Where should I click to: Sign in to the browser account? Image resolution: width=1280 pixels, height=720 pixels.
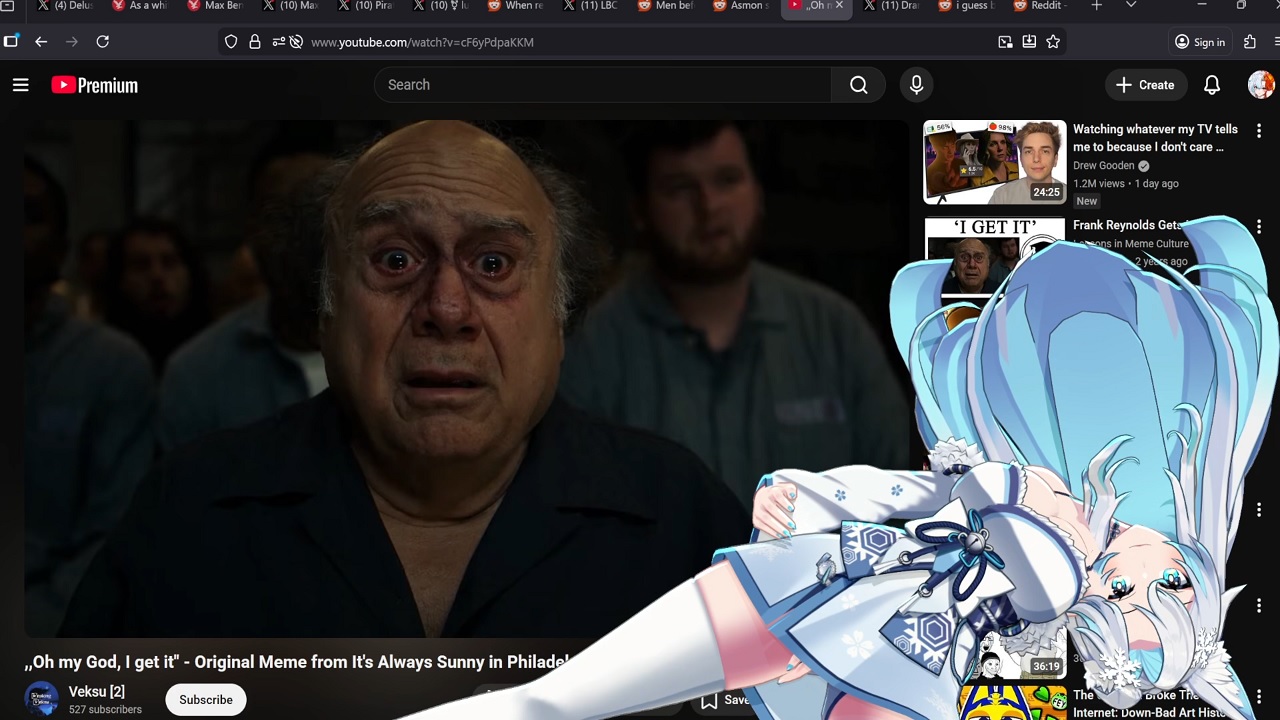pos(1199,42)
